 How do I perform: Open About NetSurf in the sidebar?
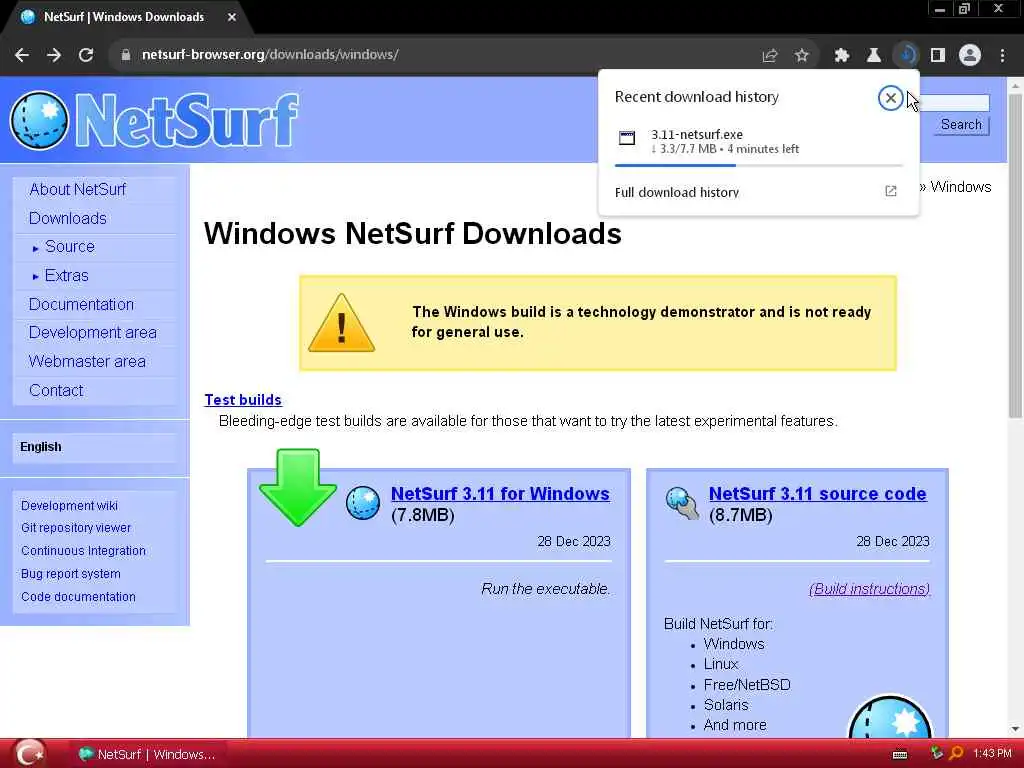pyautogui.click(x=78, y=189)
